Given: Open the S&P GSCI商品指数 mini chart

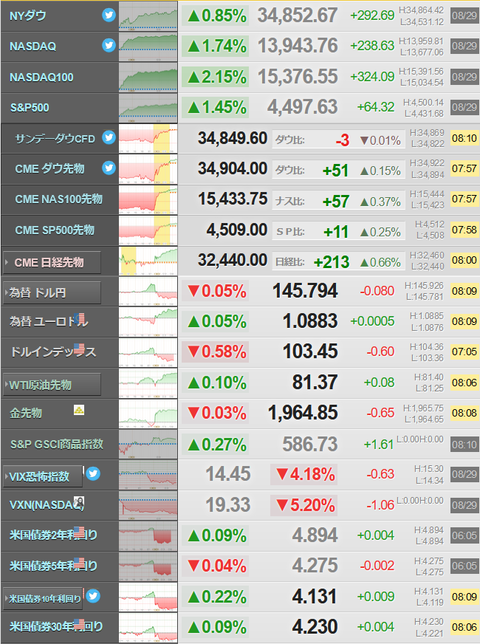Looking at the screenshot, I should pyautogui.click(x=148, y=445).
